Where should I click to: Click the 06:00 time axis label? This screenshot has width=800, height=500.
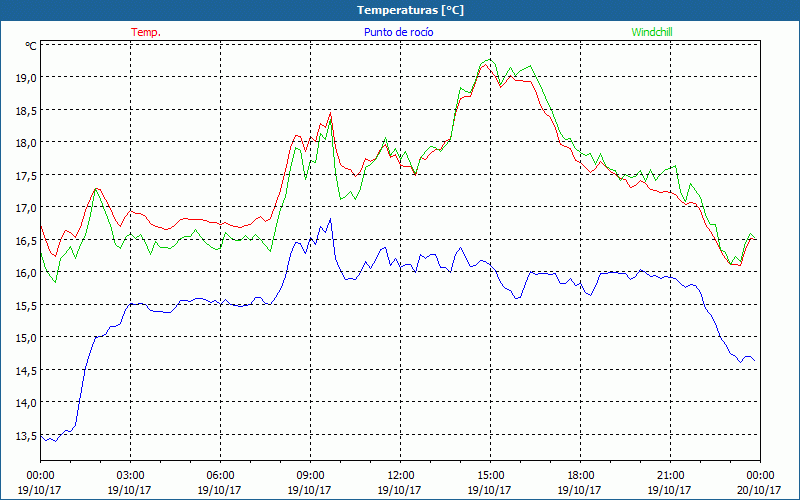pos(220,476)
